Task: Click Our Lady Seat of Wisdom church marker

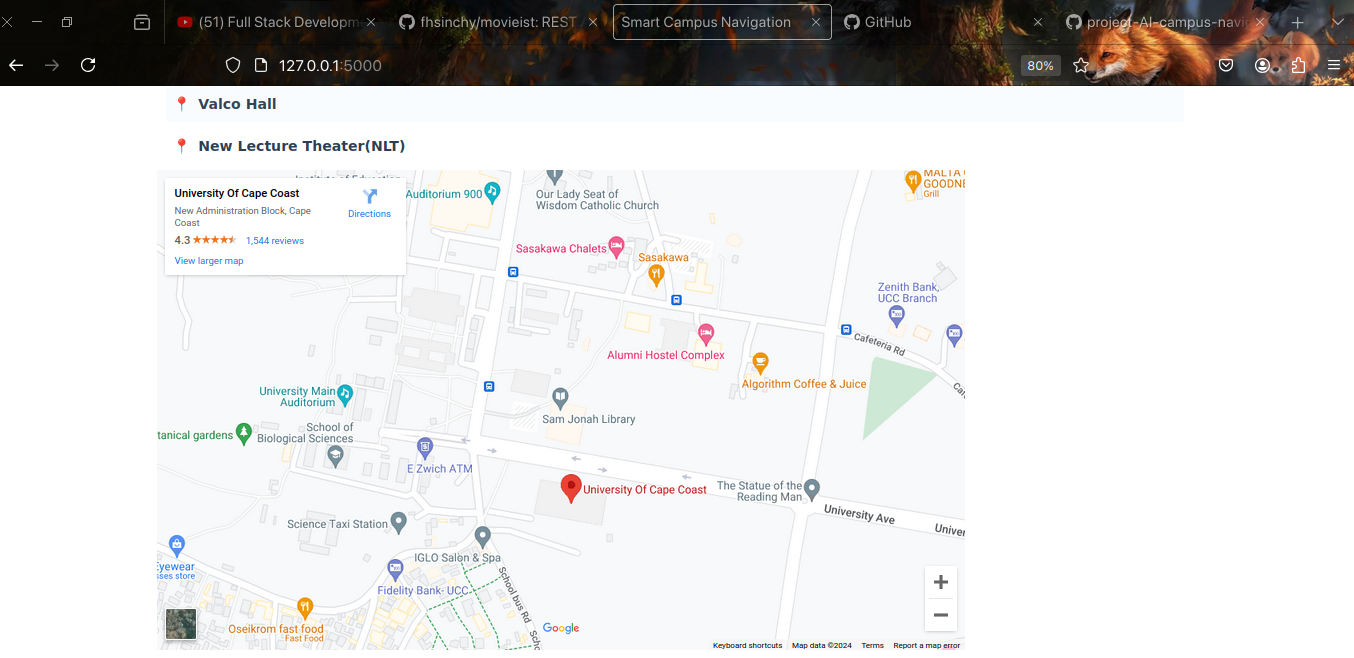Action: pyautogui.click(x=555, y=176)
